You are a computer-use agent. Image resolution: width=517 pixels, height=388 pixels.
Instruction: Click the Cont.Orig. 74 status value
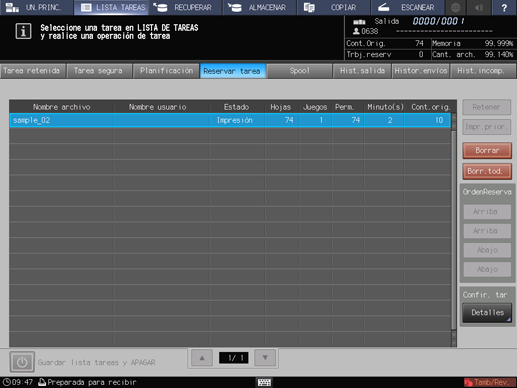click(419, 43)
